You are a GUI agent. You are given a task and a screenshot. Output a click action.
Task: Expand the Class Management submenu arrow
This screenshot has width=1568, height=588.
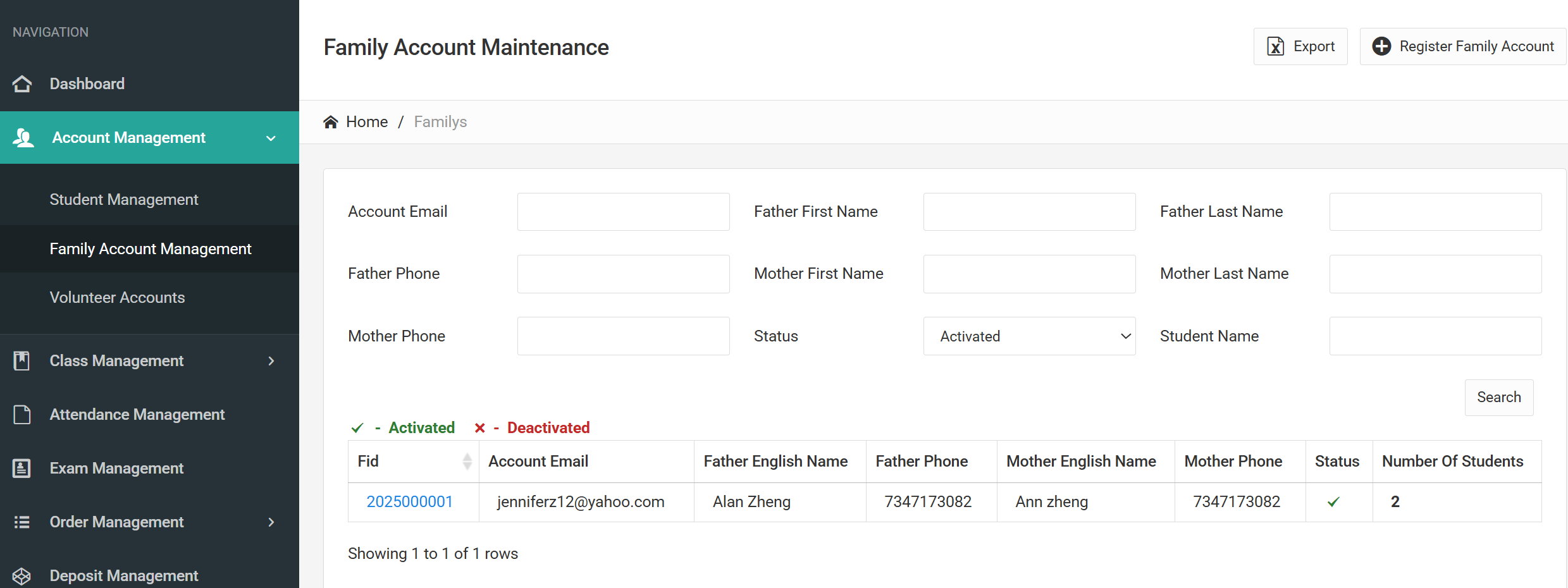click(271, 361)
